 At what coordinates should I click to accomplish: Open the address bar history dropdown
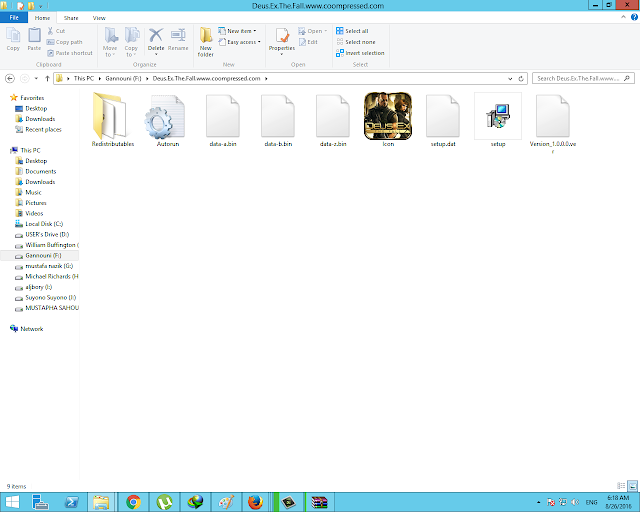[510, 78]
